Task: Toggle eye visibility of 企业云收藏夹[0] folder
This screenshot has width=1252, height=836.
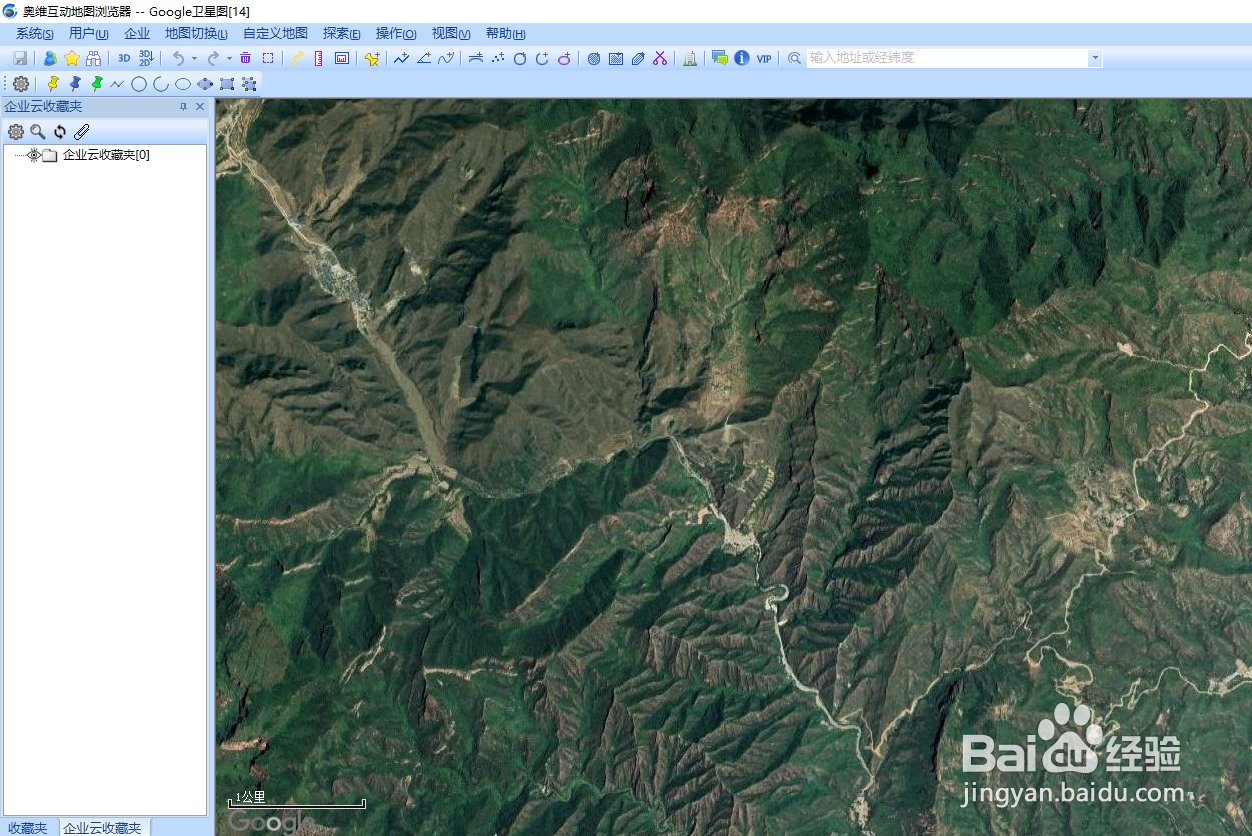Action: pos(34,155)
